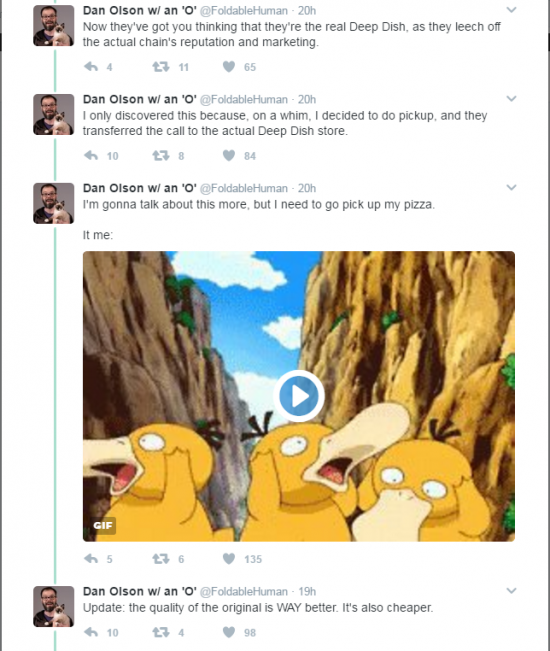
Task: Retweet the Psyduck GIF tweet
Action: pos(161,559)
